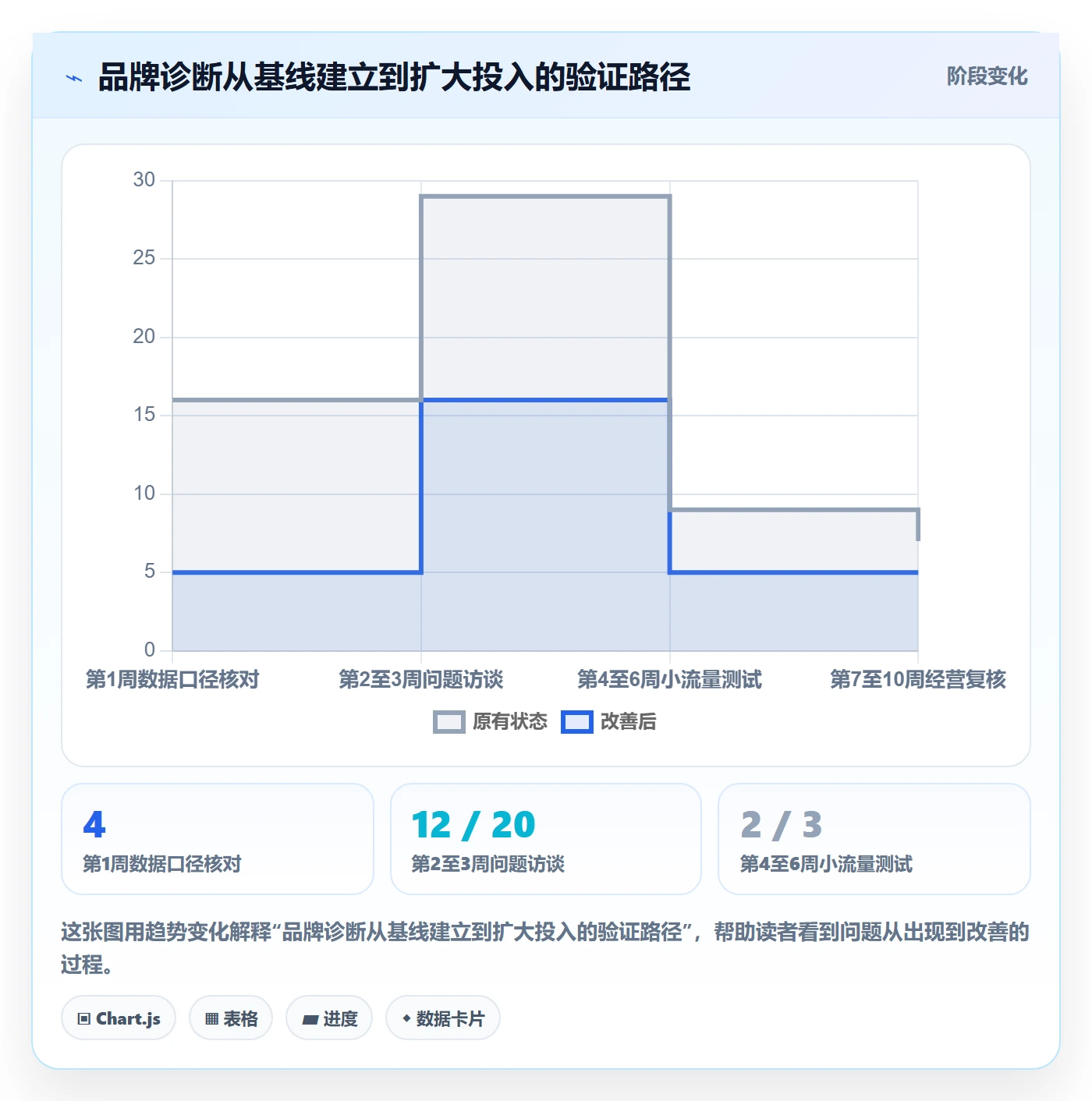The width and height of the screenshot is (1092, 1101).
Task: Click the y-axis value 30
Action: pos(144,180)
